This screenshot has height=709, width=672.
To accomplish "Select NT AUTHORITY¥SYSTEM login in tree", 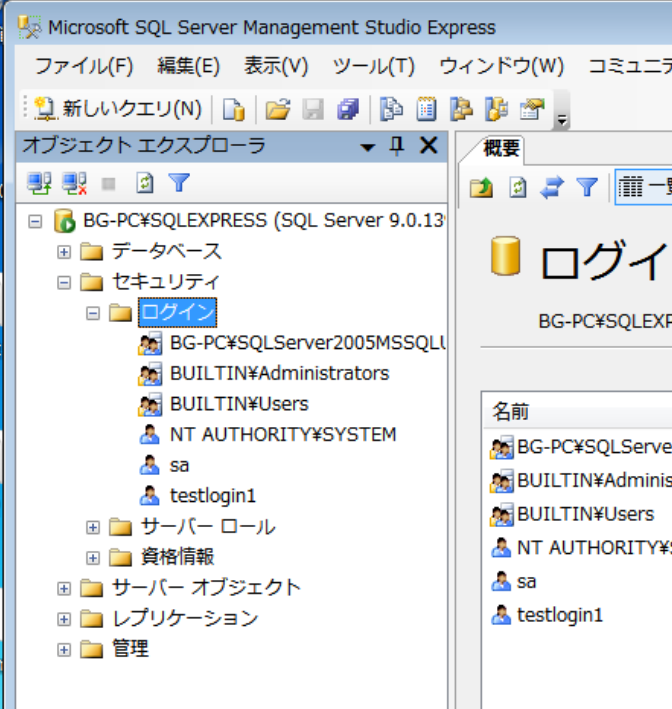I will (x=283, y=435).
